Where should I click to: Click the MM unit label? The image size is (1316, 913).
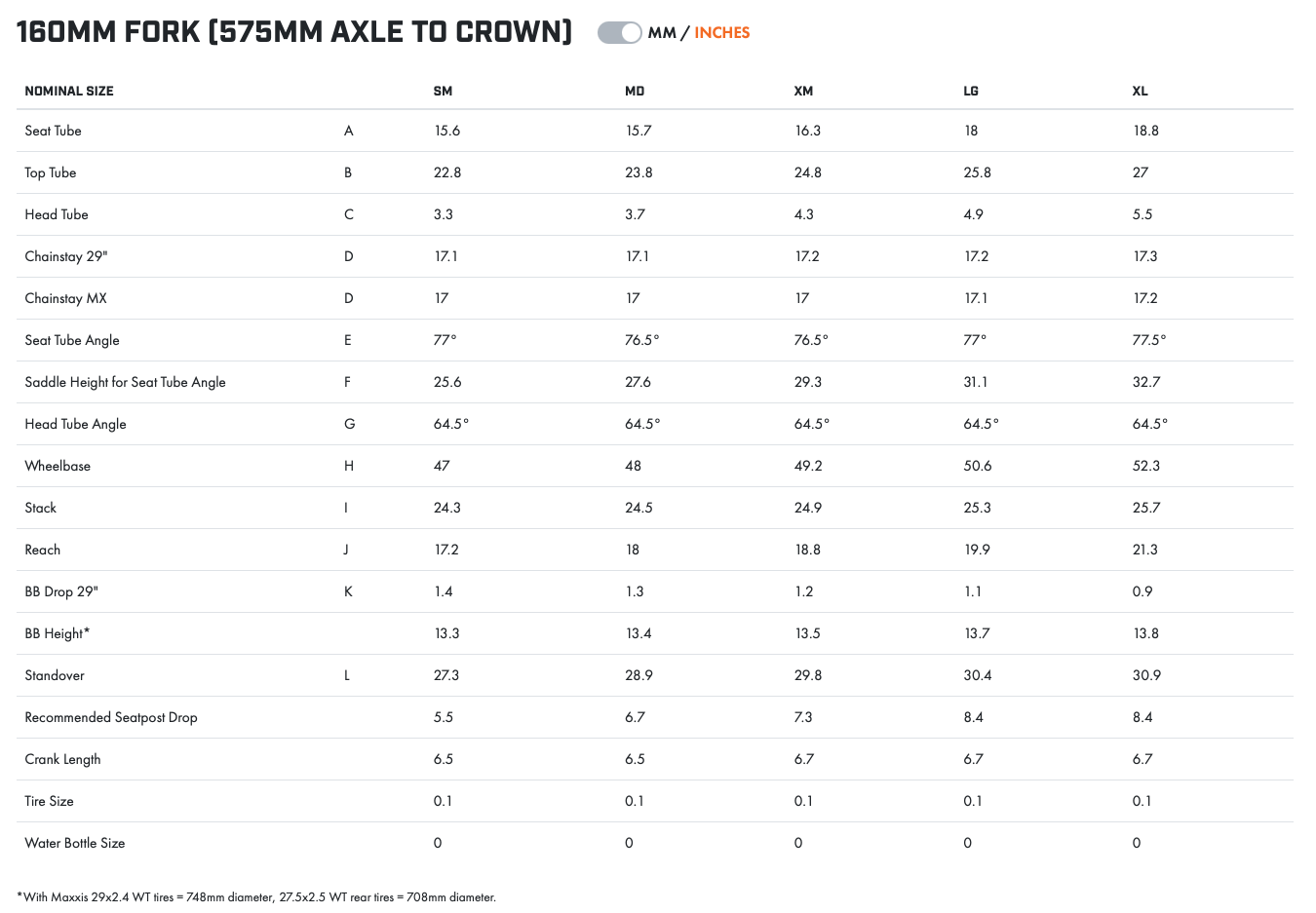662,33
